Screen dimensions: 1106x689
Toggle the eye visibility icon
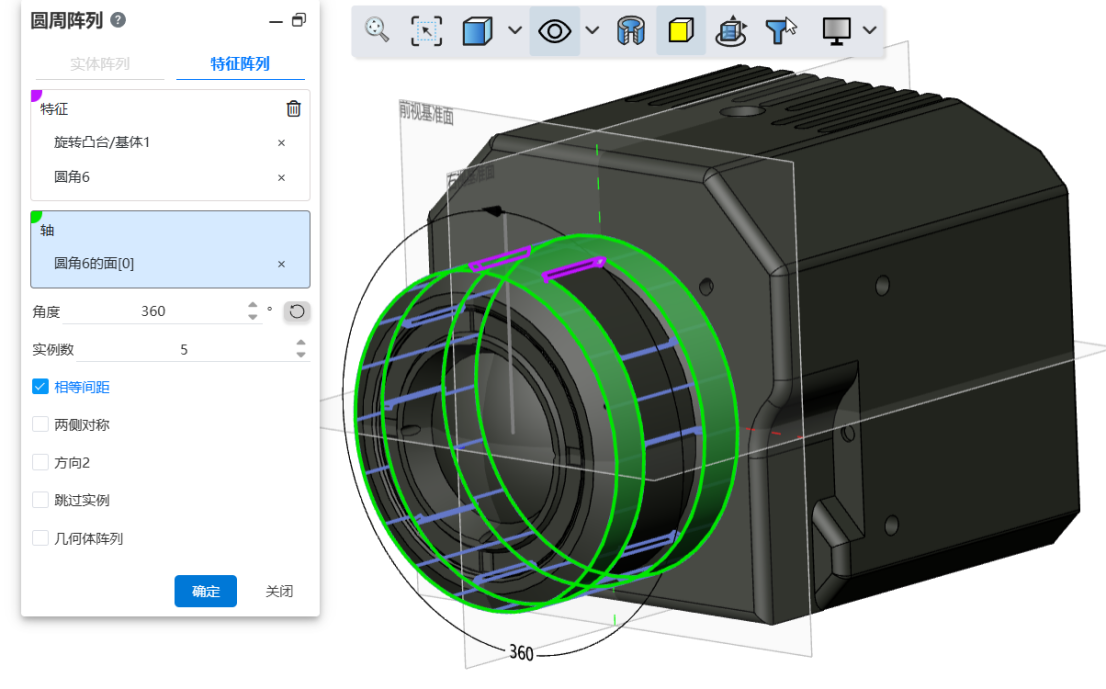(x=554, y=31)
